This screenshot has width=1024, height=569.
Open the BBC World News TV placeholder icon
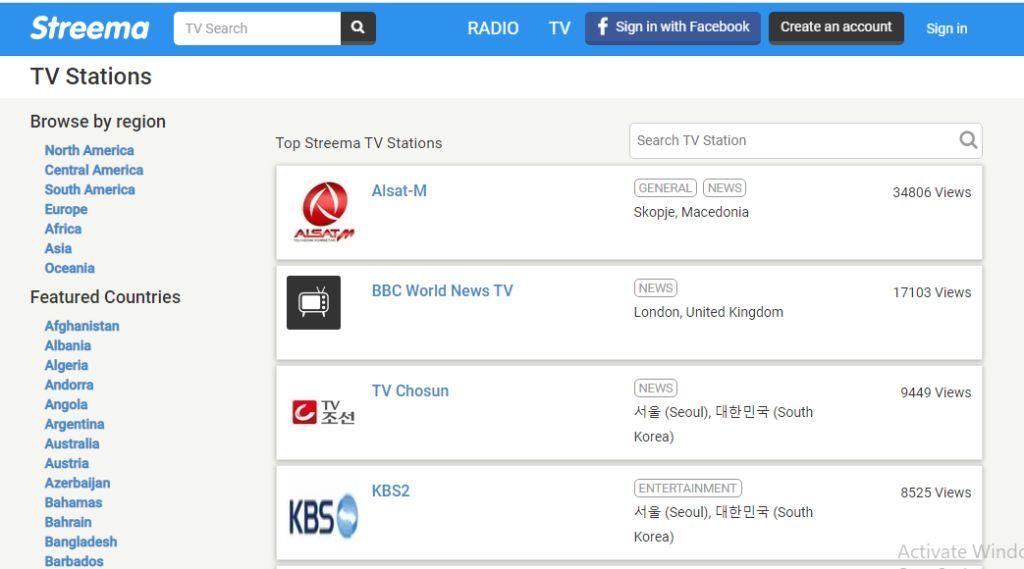point(313,302)
